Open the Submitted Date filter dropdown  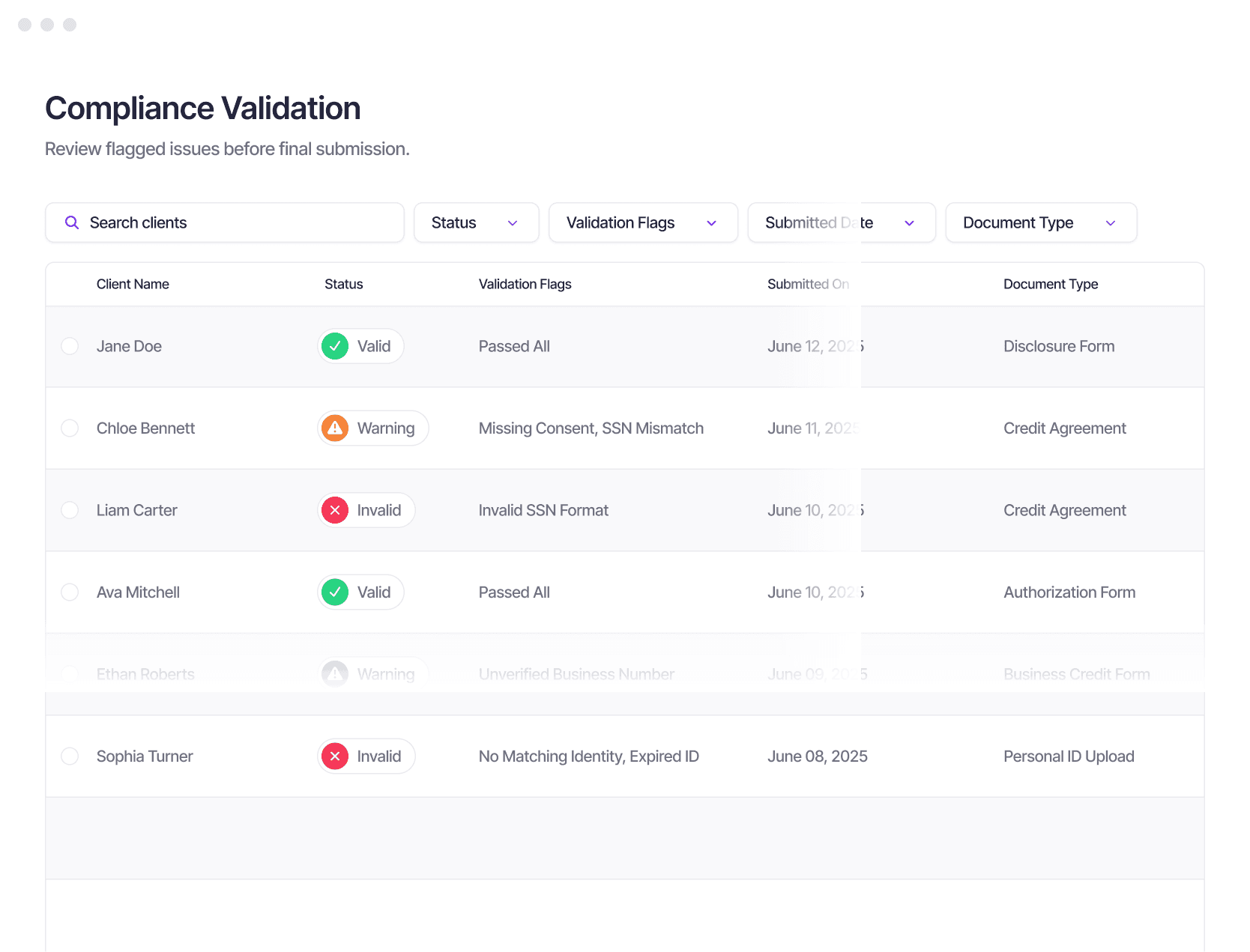(842, 222)
